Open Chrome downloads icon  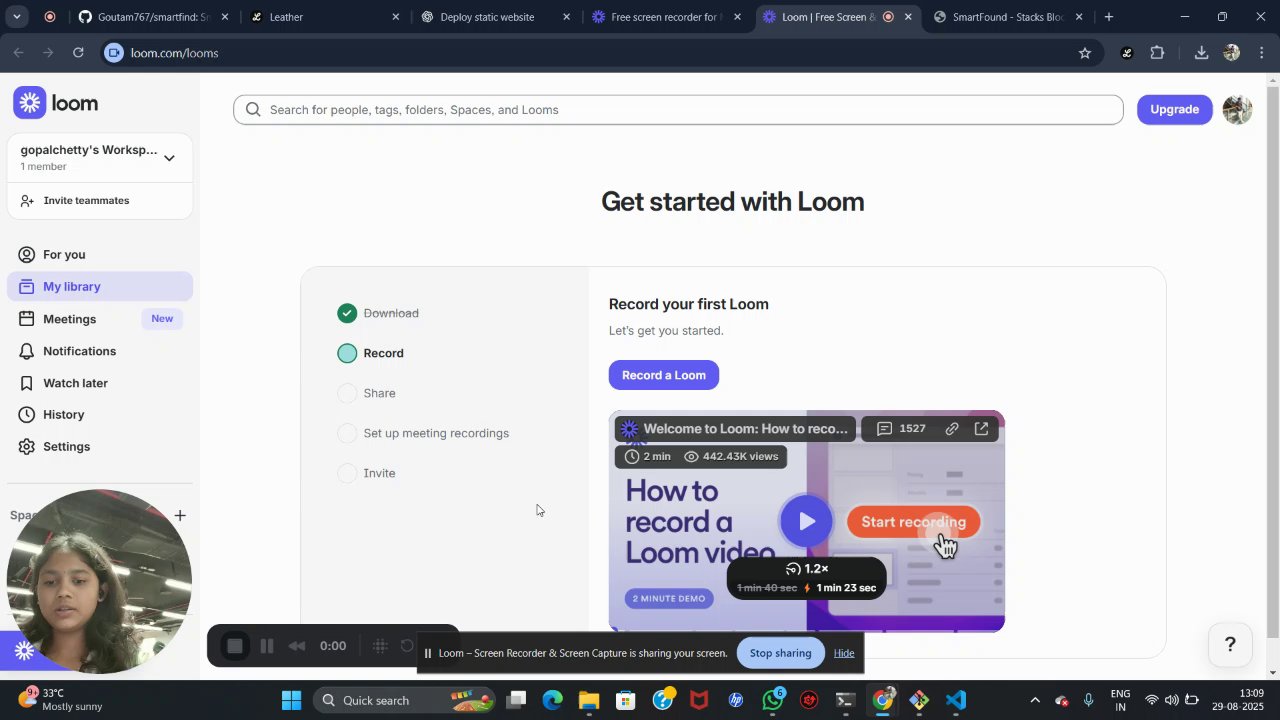click(x=1201, y=53)
